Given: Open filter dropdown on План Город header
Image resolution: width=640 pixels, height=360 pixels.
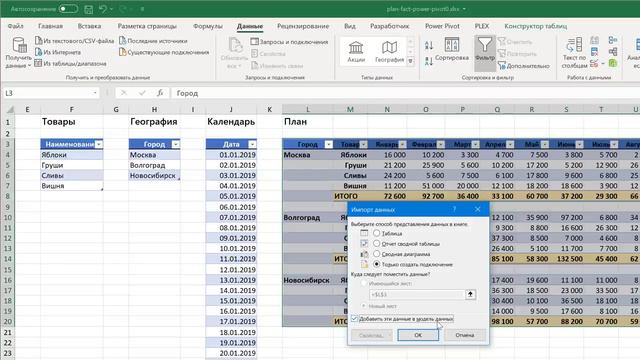Looking at the screenshot, I should tap(328, 144).
